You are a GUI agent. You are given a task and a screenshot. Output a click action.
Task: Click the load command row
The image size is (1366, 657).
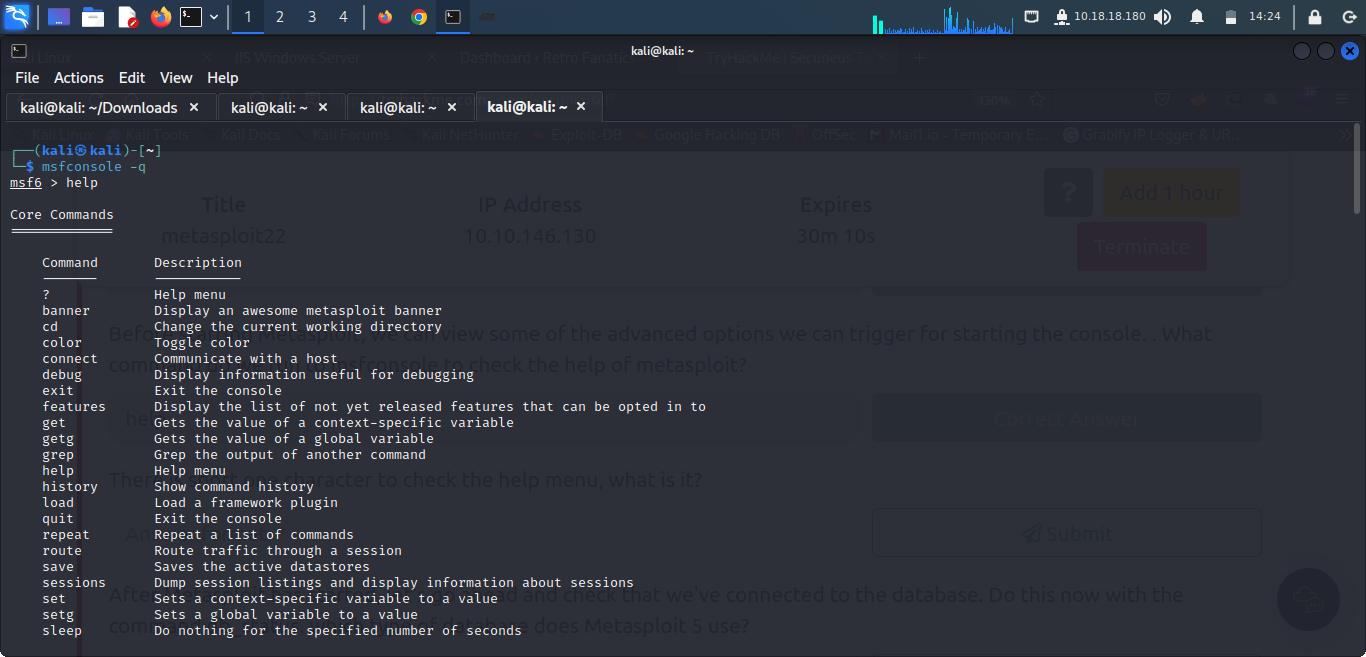pyautogui.click(x=190, y=503)
